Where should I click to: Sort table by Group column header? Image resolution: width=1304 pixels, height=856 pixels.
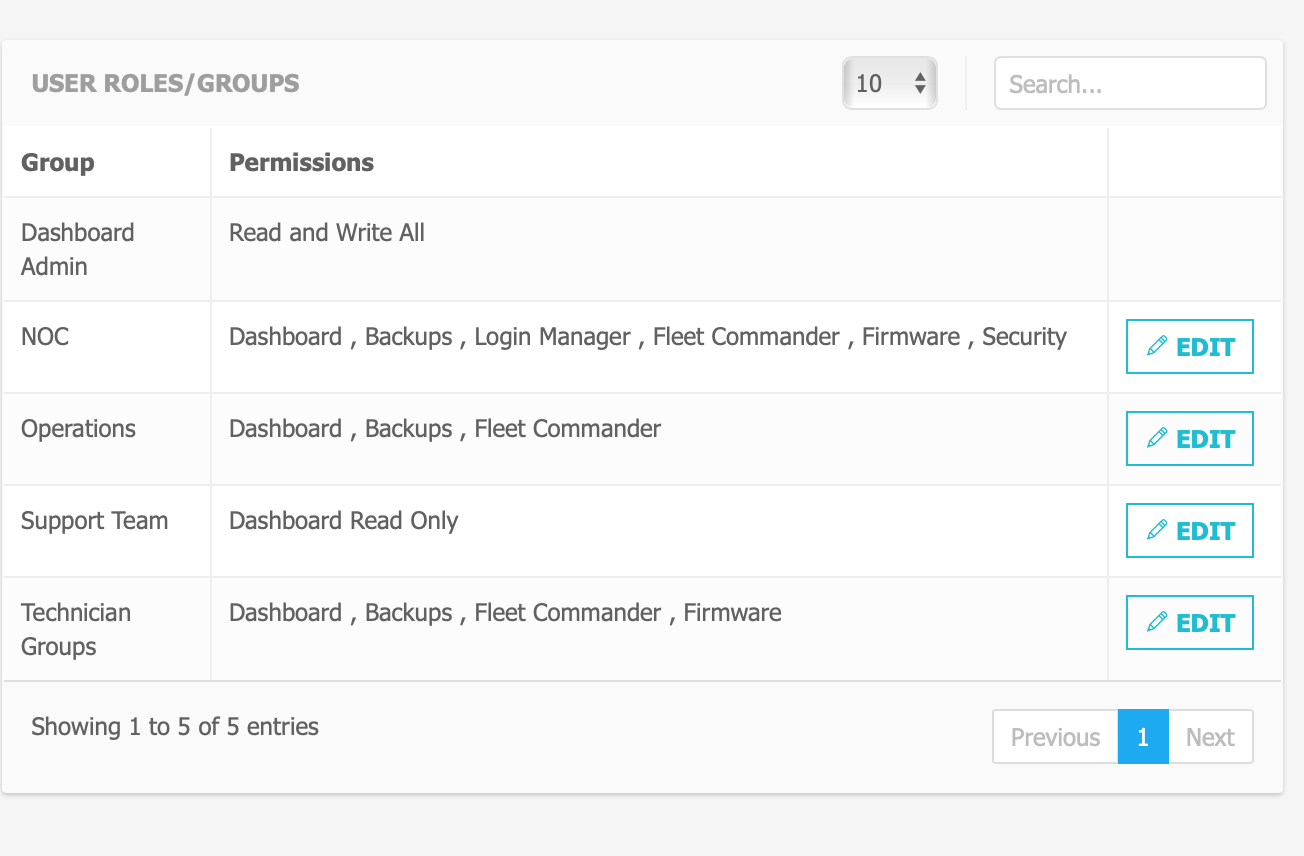coord(58,162)
